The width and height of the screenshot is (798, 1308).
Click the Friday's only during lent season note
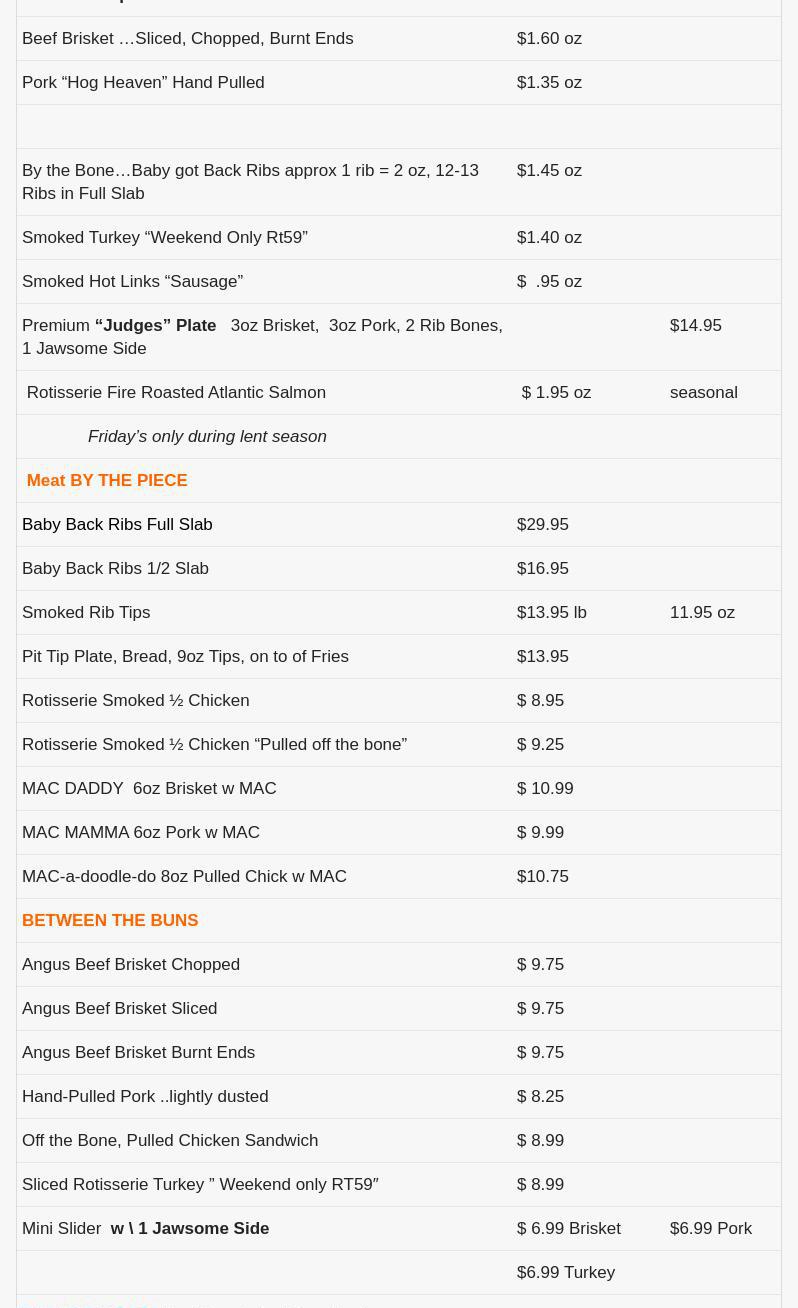click(x=207, y=436)
